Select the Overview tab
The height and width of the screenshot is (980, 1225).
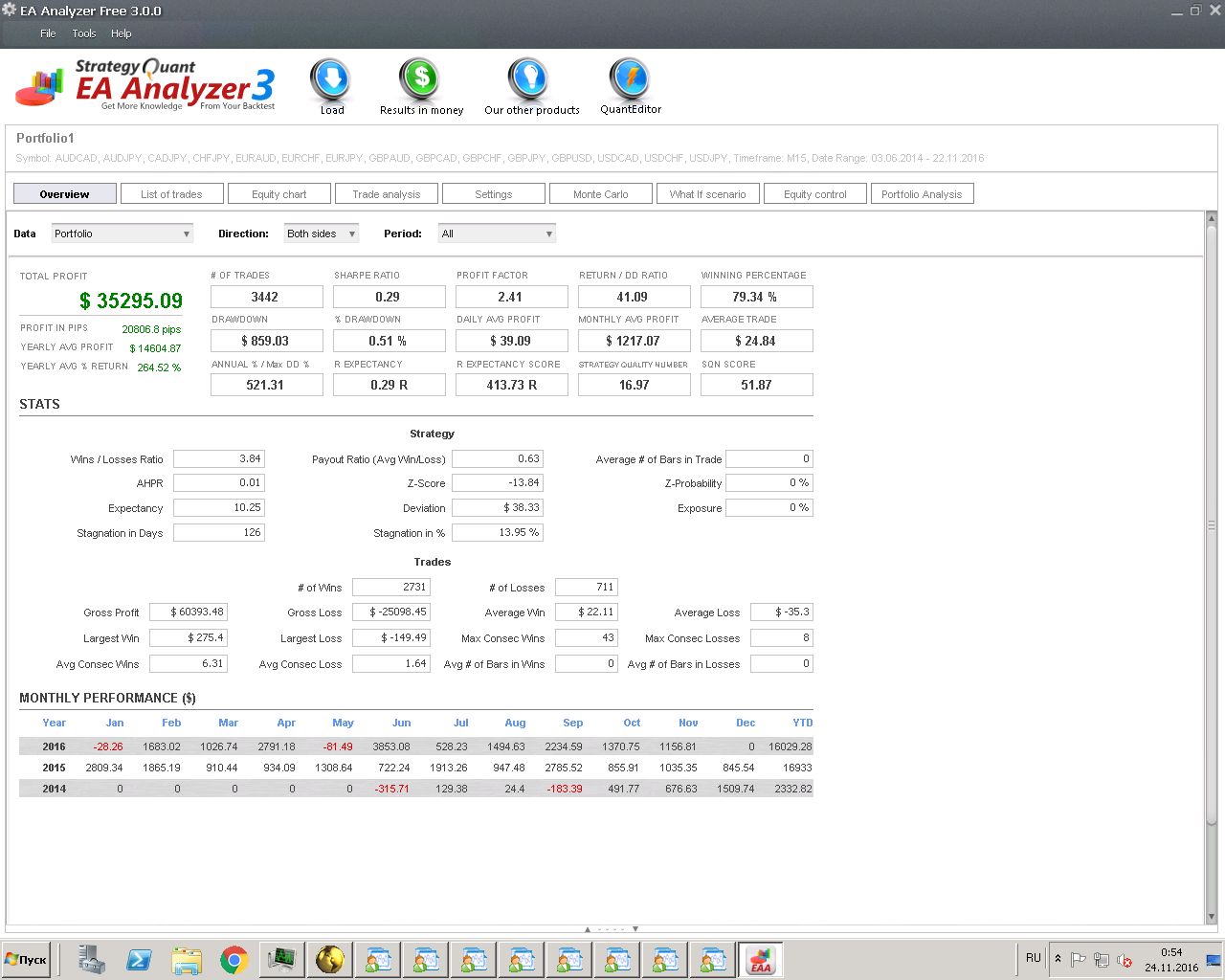64,194
